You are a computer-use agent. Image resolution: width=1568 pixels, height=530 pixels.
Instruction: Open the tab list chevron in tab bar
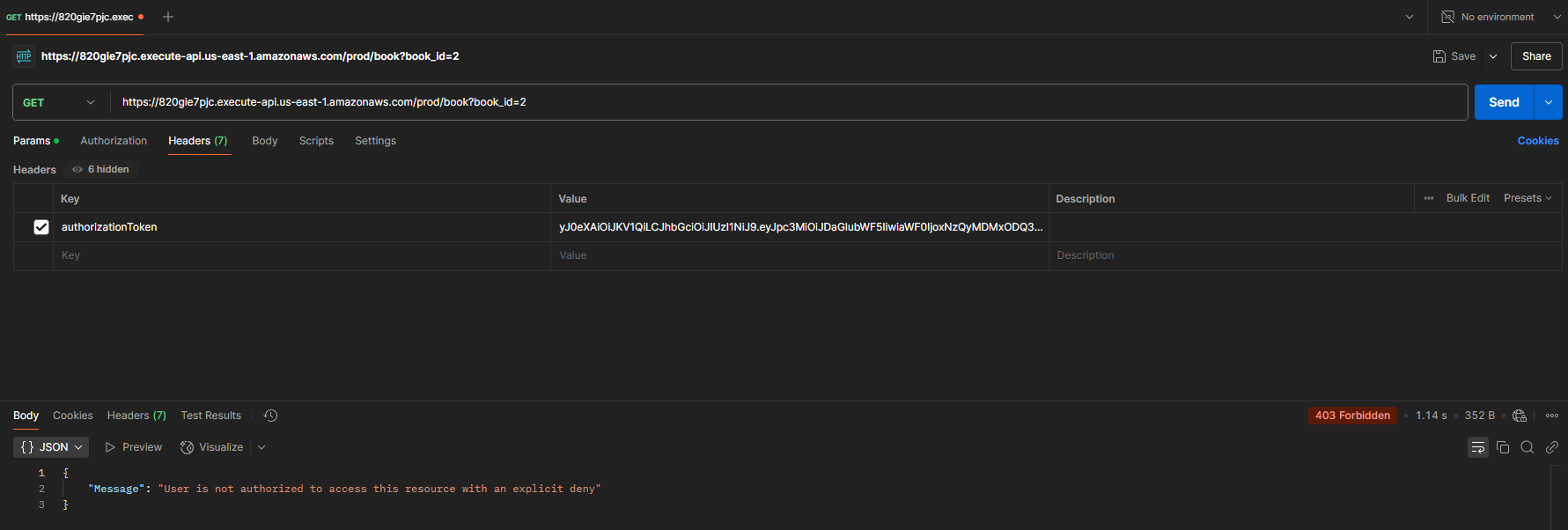click(x=1410, y=17)
